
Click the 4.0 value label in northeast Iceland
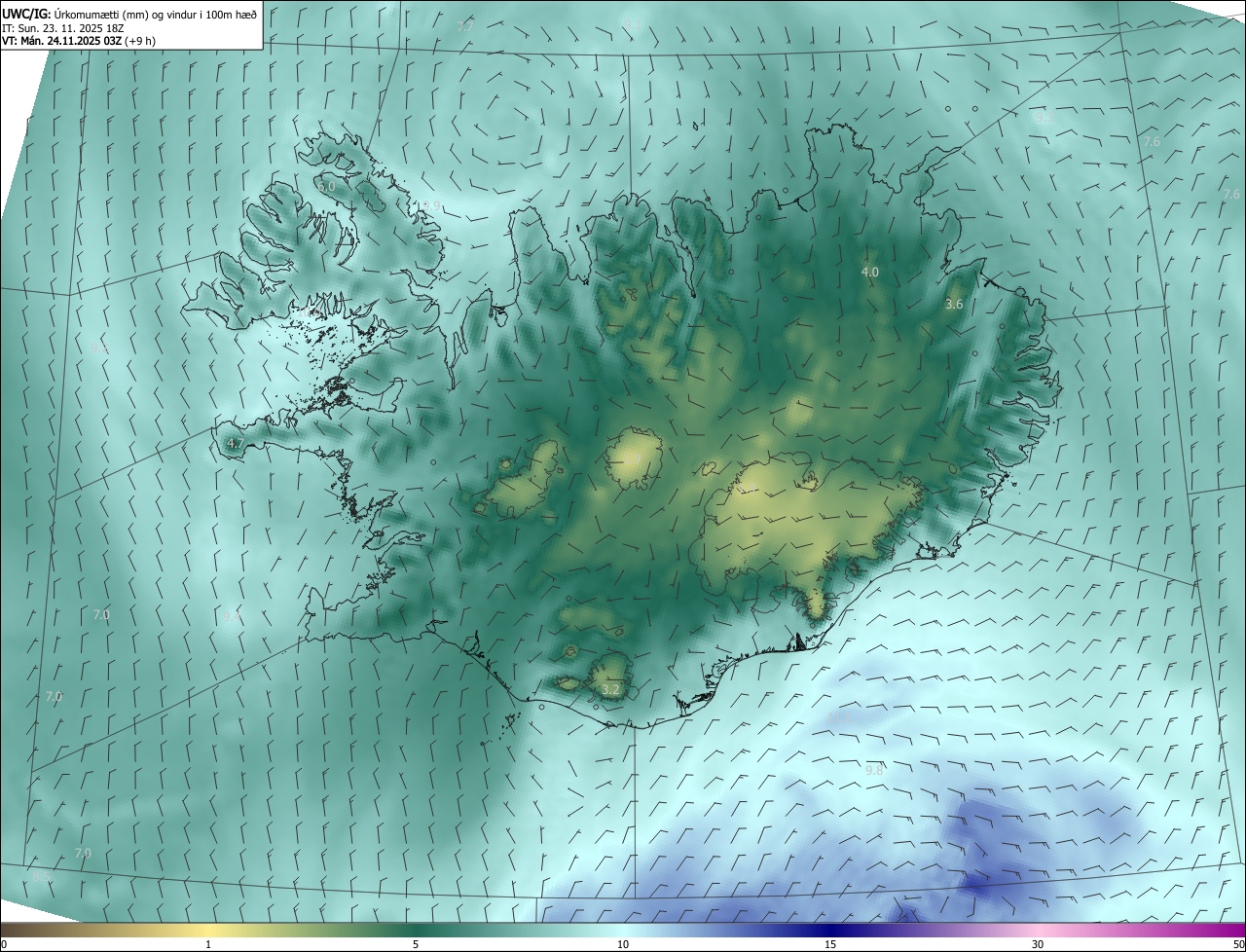[870, 273]
